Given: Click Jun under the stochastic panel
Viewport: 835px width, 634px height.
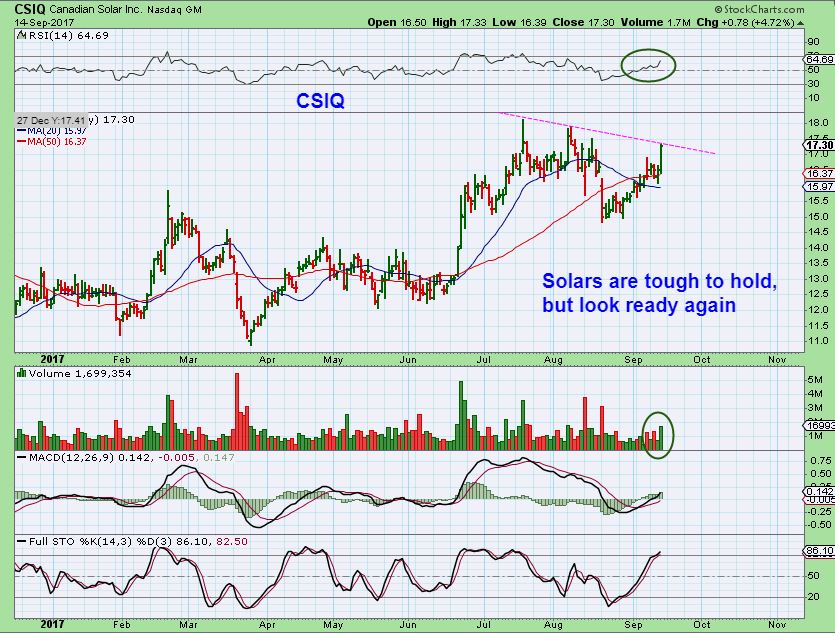Looking at the screenshot, I should tap(408, 624).
